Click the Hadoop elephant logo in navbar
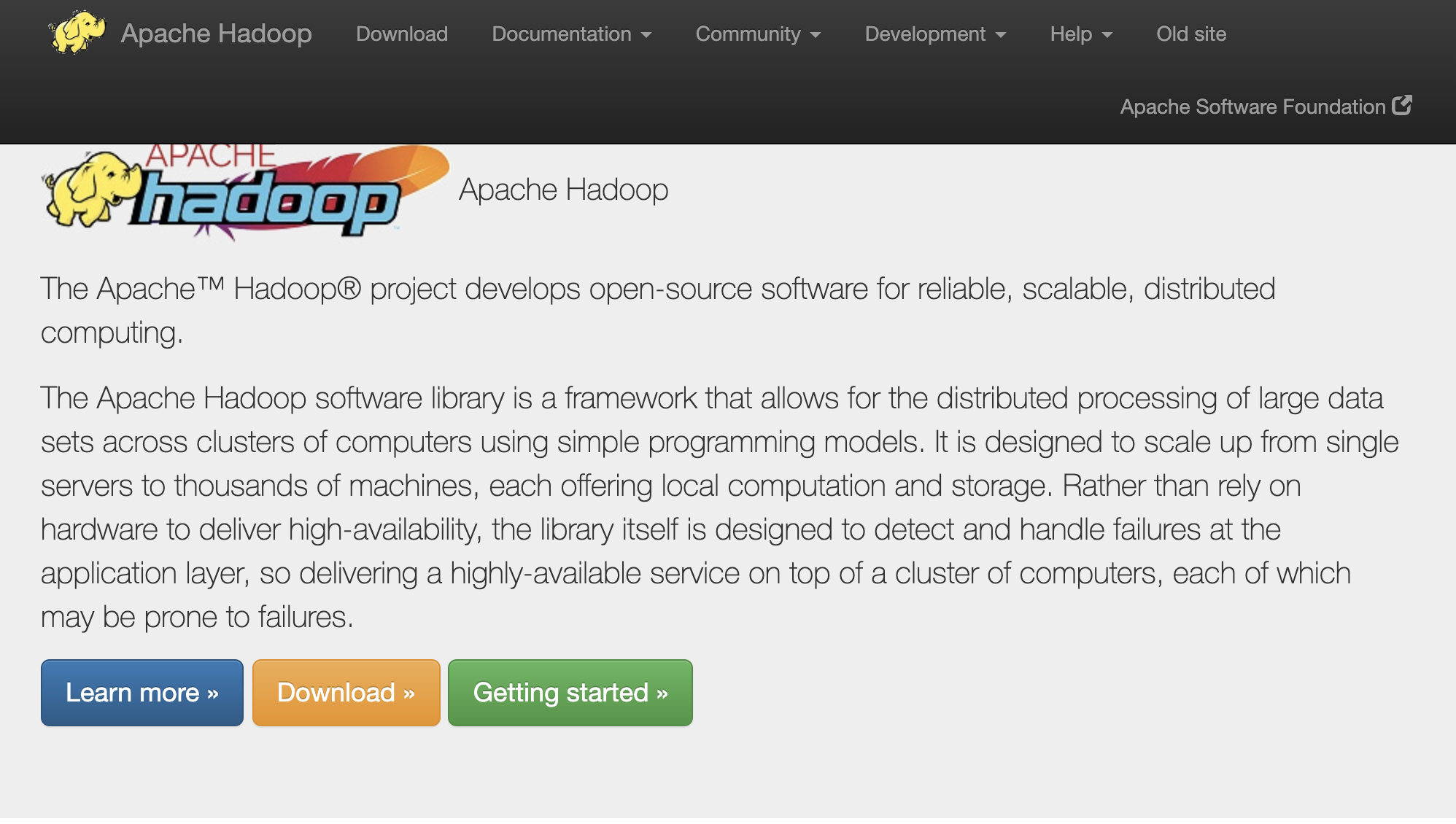Screen dimensions: 1456x824 tap(77, 32)
